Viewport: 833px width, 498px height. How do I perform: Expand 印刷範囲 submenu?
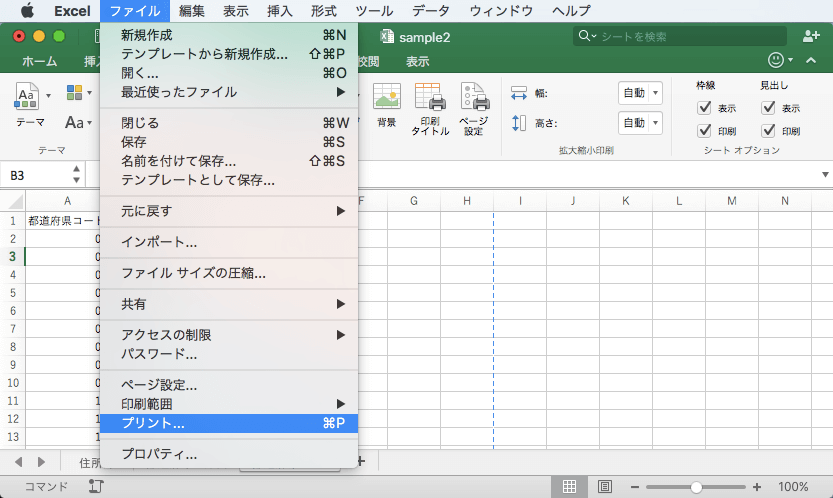click(x=229, y=404)
